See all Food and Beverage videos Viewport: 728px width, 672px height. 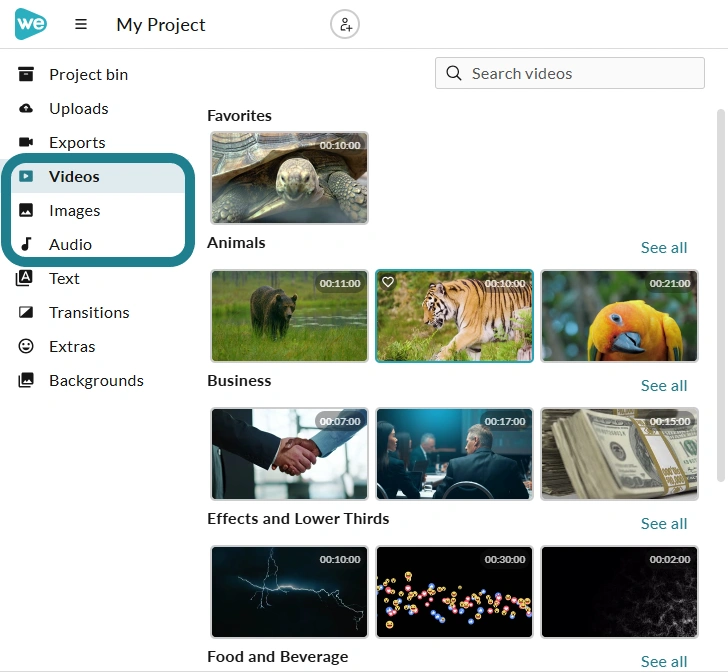pyautogui.click(x=663, y=661)
